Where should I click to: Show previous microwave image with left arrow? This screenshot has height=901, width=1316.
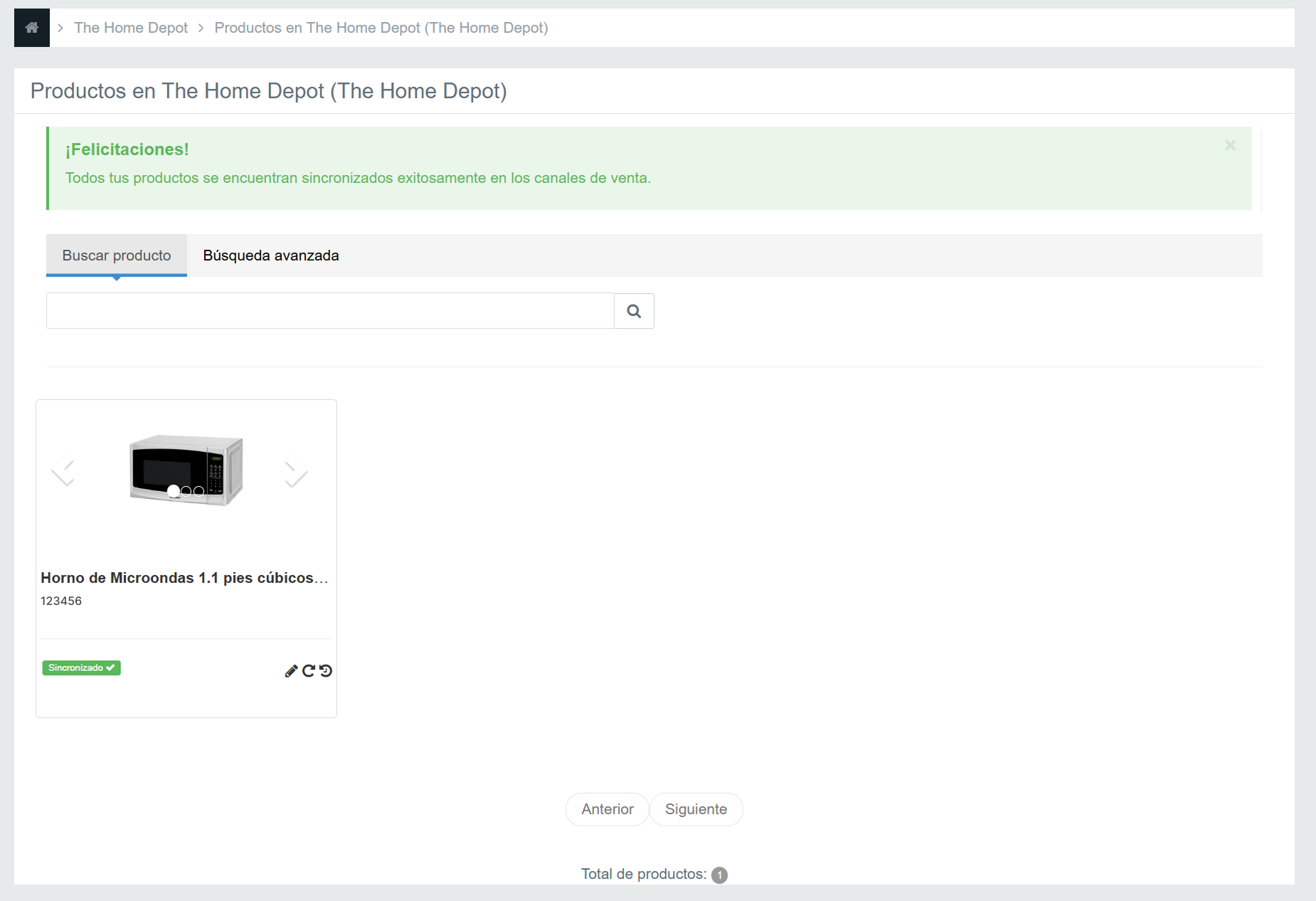(x=63, y=470)
